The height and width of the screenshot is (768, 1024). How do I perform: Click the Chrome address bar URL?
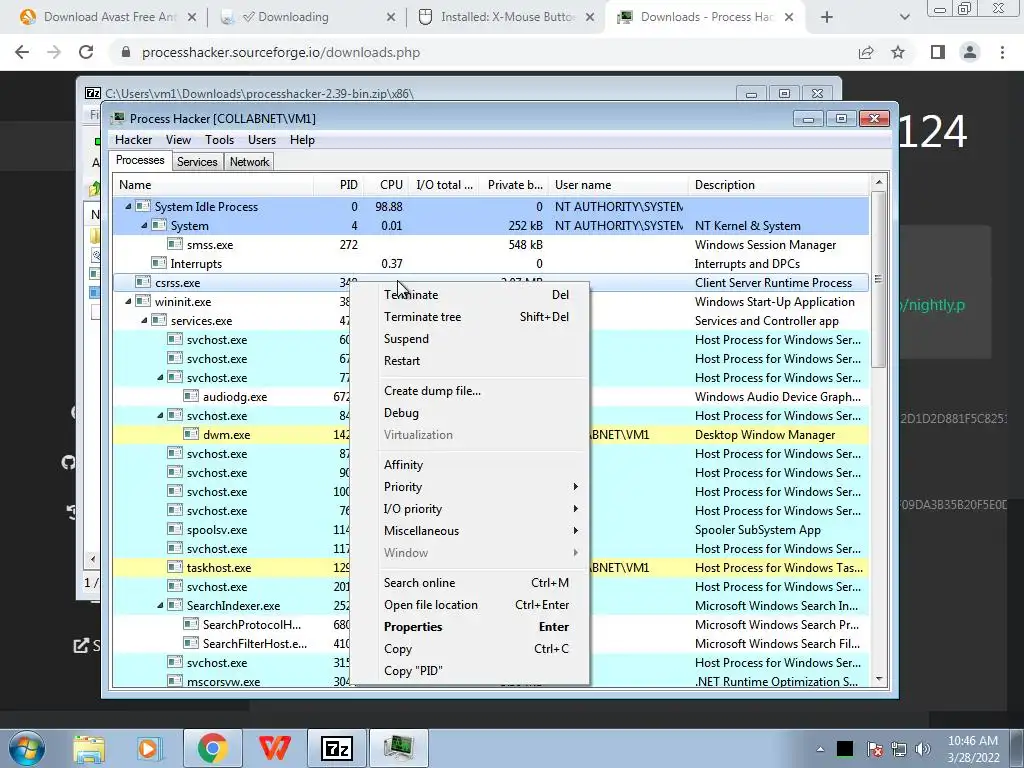point(281,52)
